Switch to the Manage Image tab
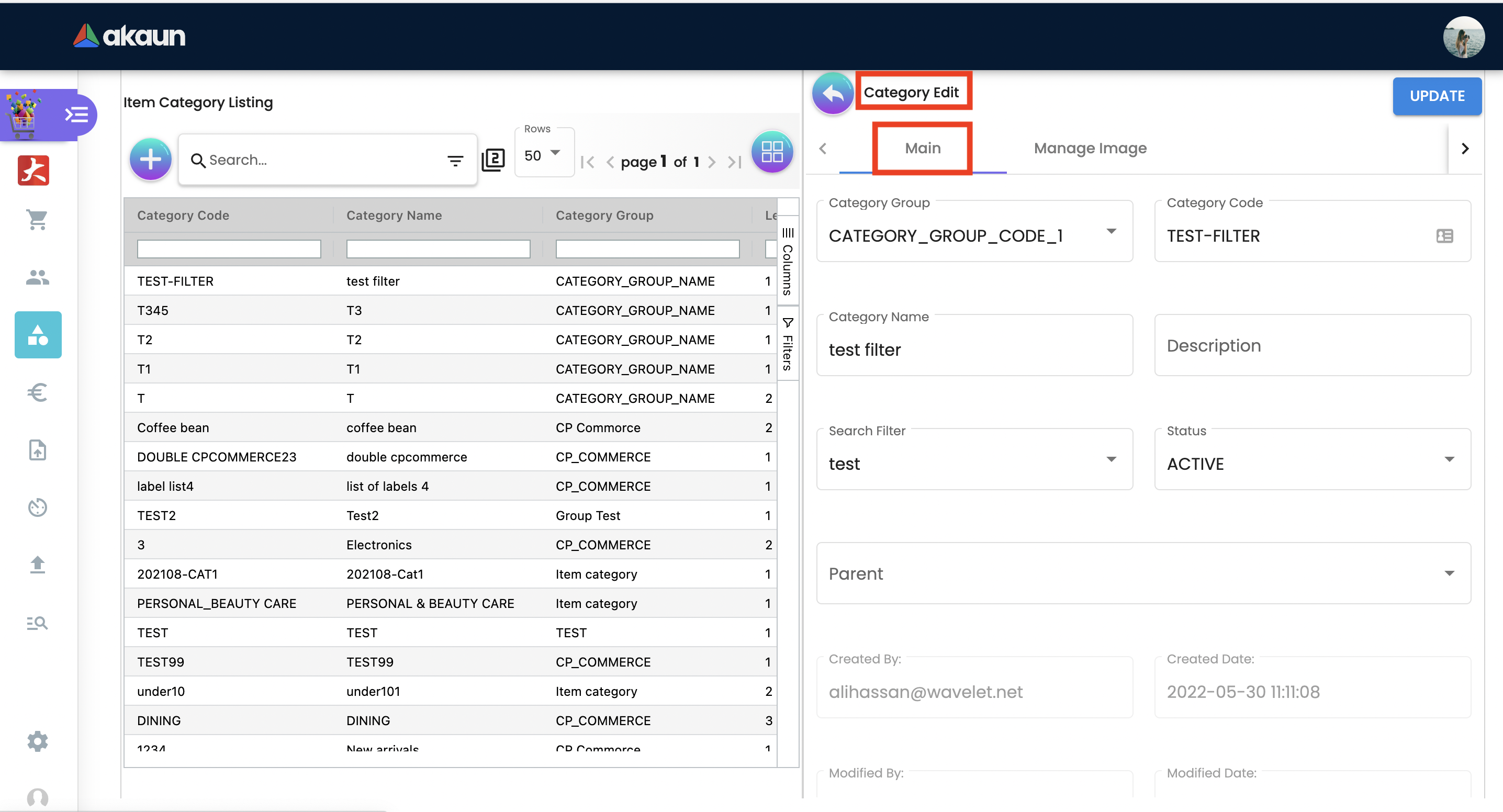This screenshot has height=812, width=1503. (x=1090, y=148)
